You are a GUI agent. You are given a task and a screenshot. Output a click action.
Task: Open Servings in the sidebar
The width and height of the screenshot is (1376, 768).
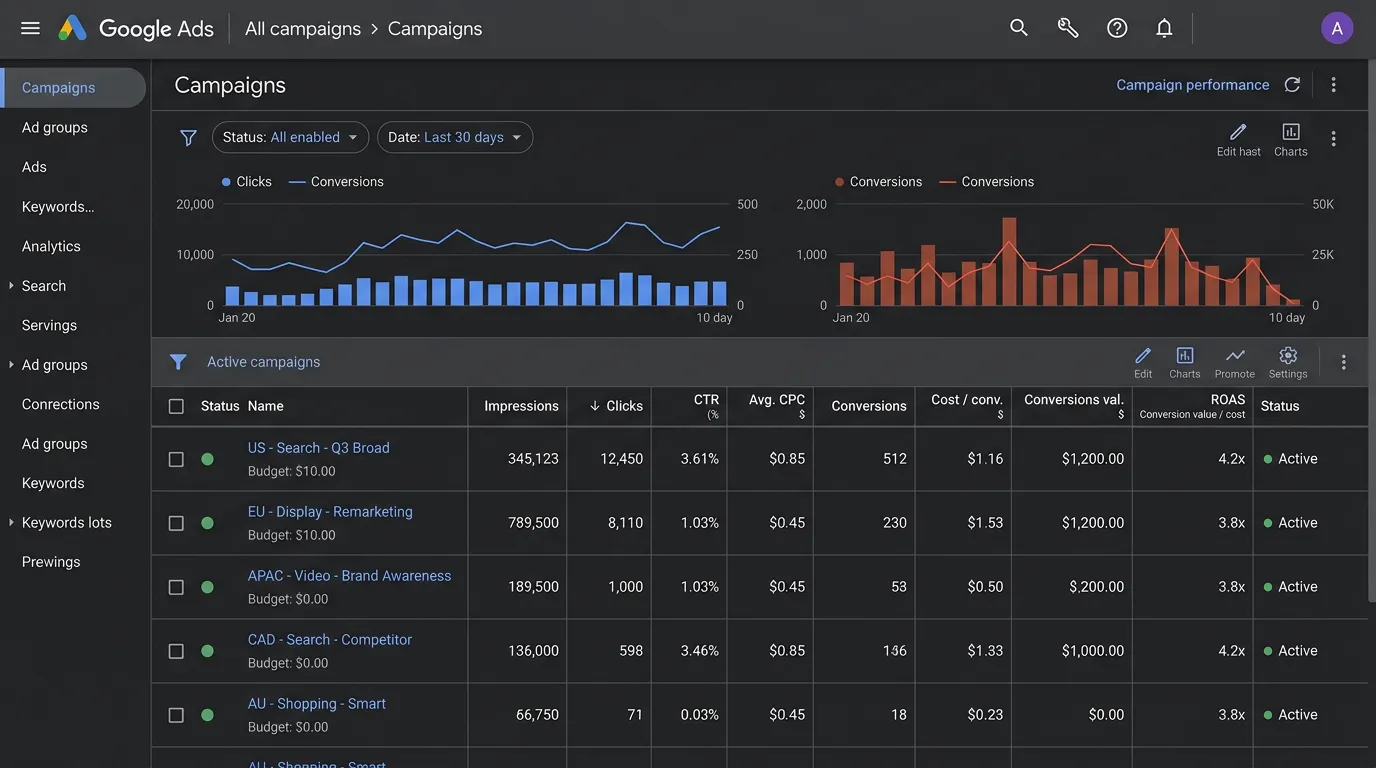[49, 325]
